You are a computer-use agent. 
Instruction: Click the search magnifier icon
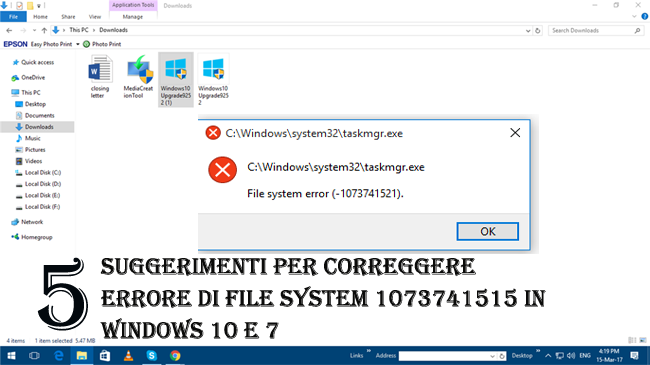pos(637,30)
